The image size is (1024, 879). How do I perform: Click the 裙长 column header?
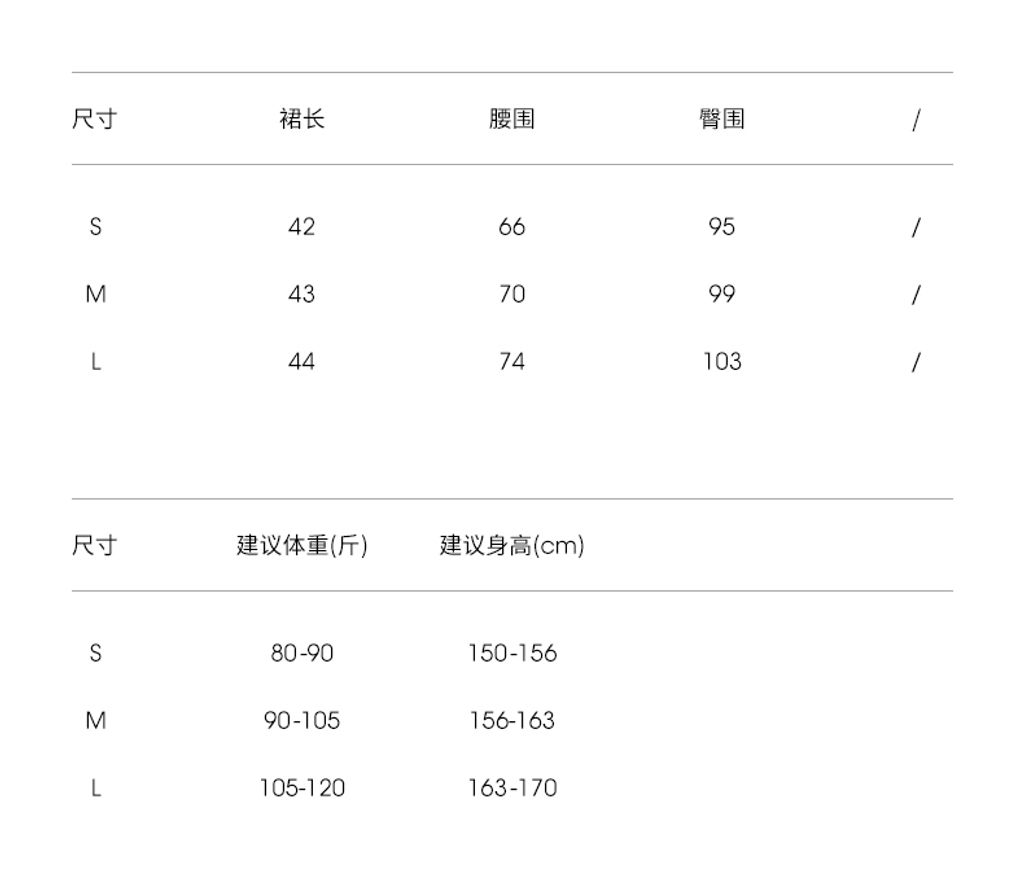coord(301,119)
